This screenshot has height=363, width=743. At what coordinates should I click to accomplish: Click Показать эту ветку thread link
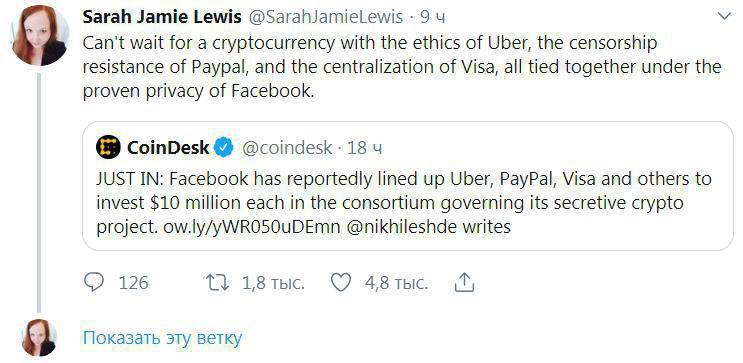163,338
